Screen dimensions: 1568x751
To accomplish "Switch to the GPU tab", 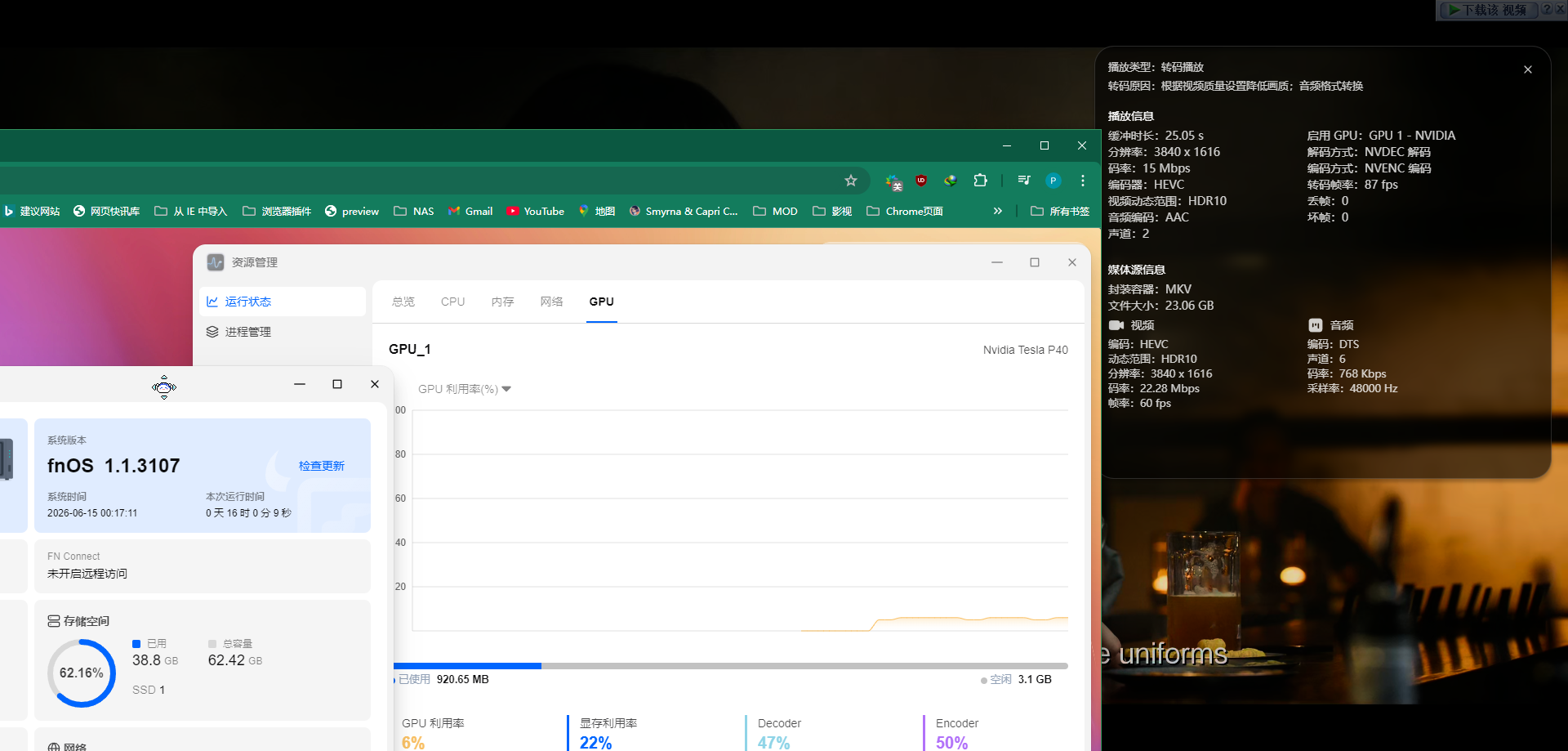I will 602,302.
